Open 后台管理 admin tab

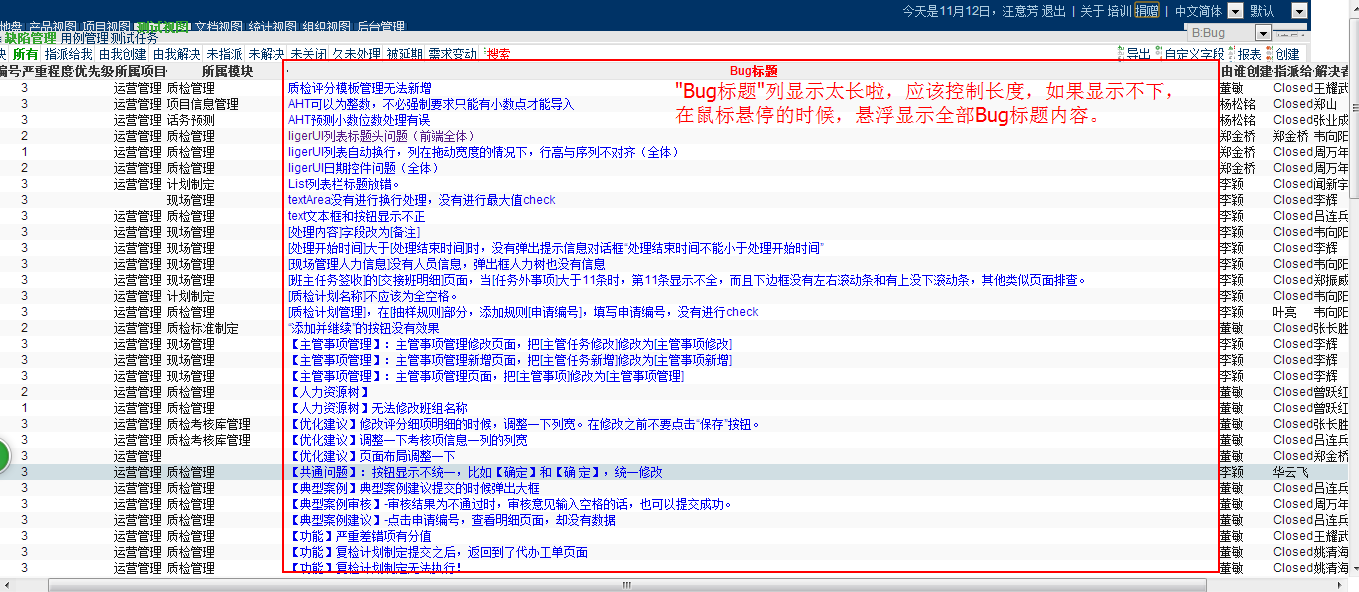click(381, 27)
